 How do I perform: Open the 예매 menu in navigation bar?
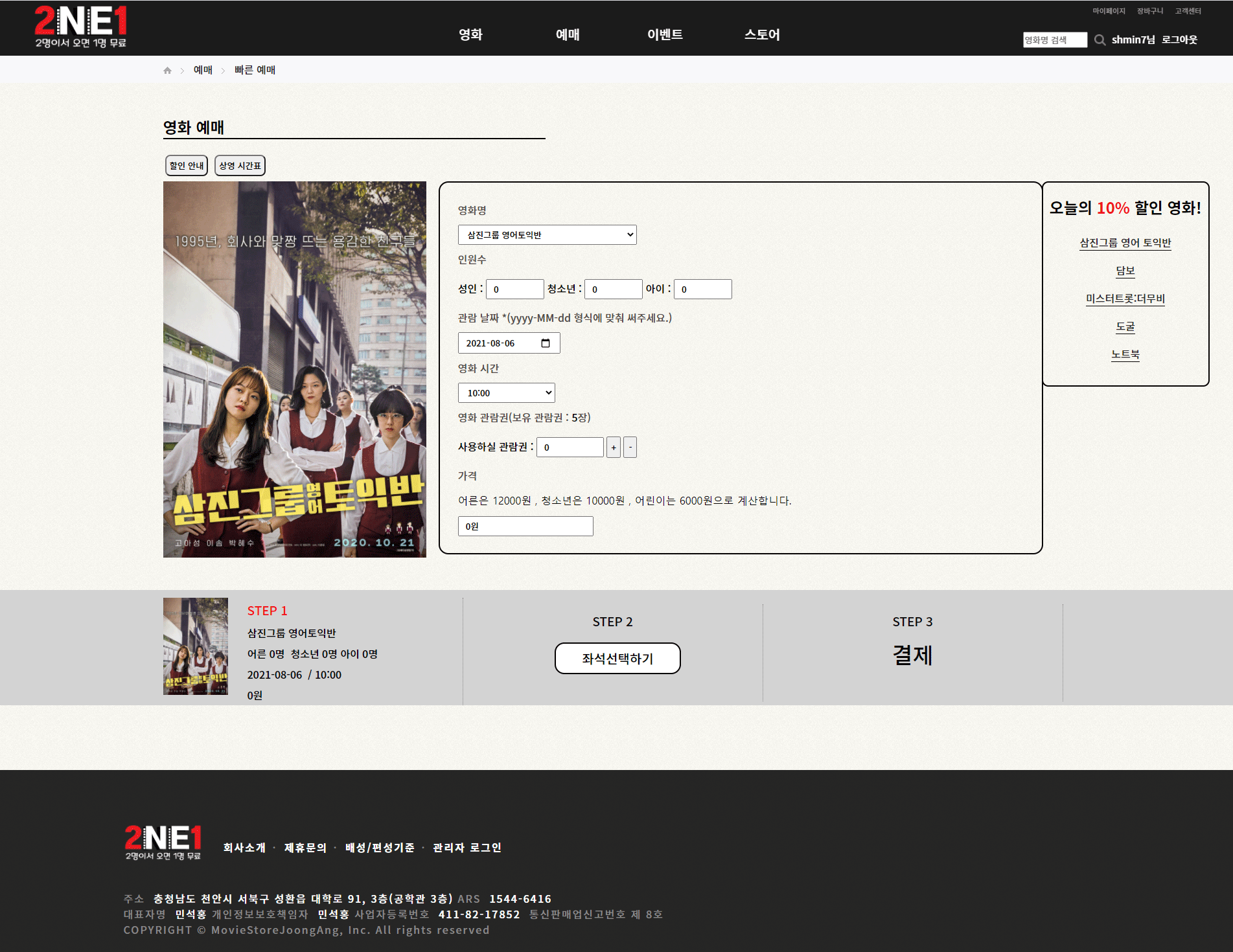[568, 35]
